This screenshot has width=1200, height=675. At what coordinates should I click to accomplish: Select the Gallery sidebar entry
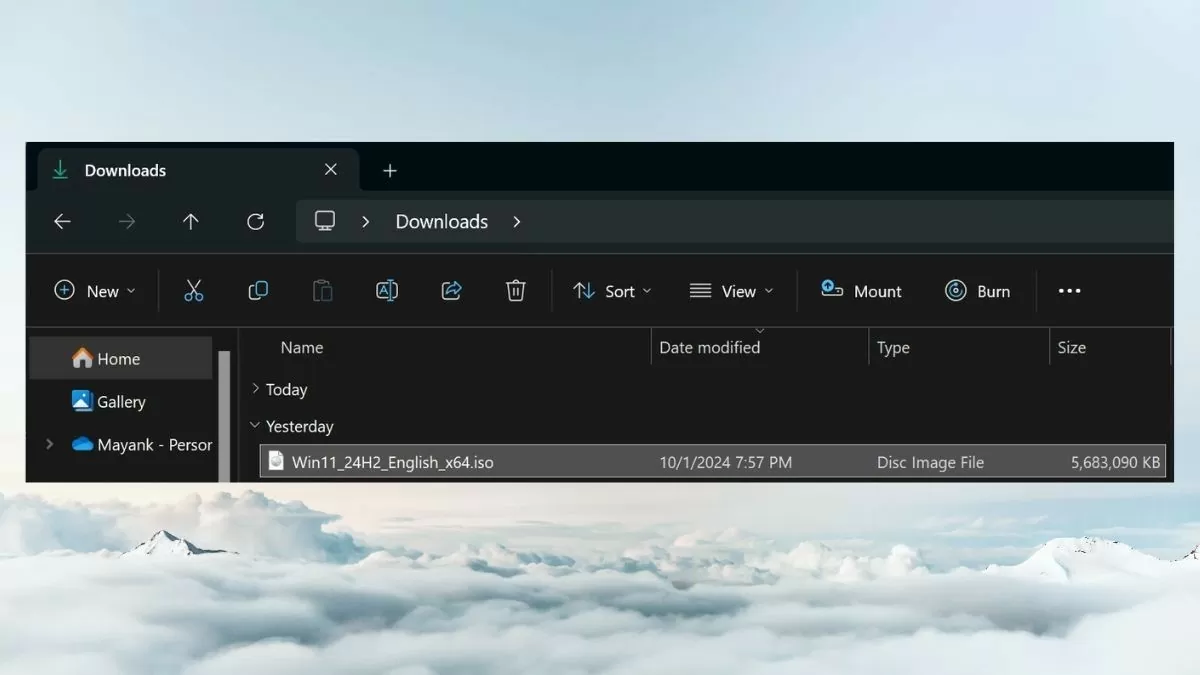point(120,401)
